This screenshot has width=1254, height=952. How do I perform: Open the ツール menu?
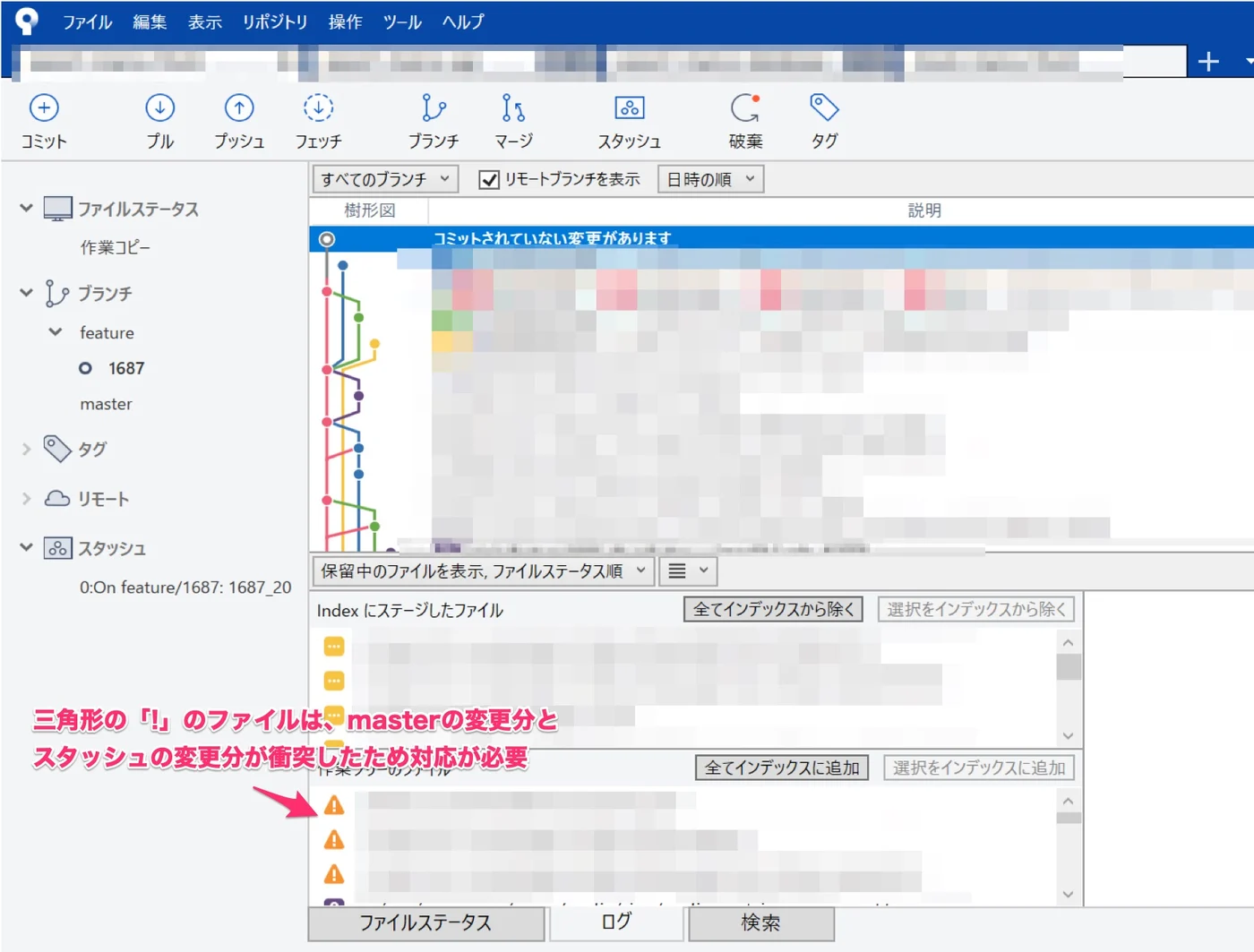point(402,21)
